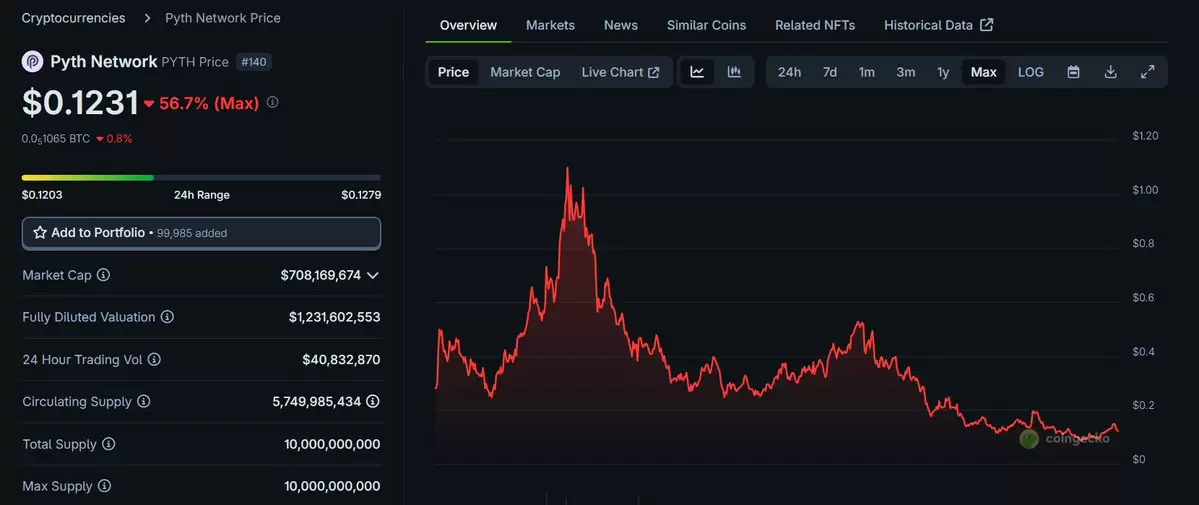Click Fully Diluted Valuation info icon
The width and height of the screenshot is (1199, 505).
coord(167,317)
